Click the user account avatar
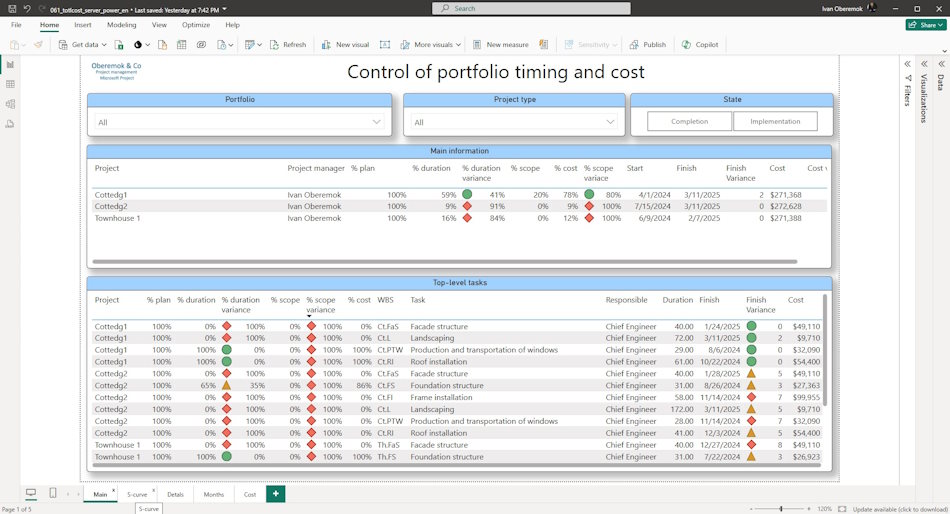This screenshot has height=514, width=950. click(x=872, y=8)
